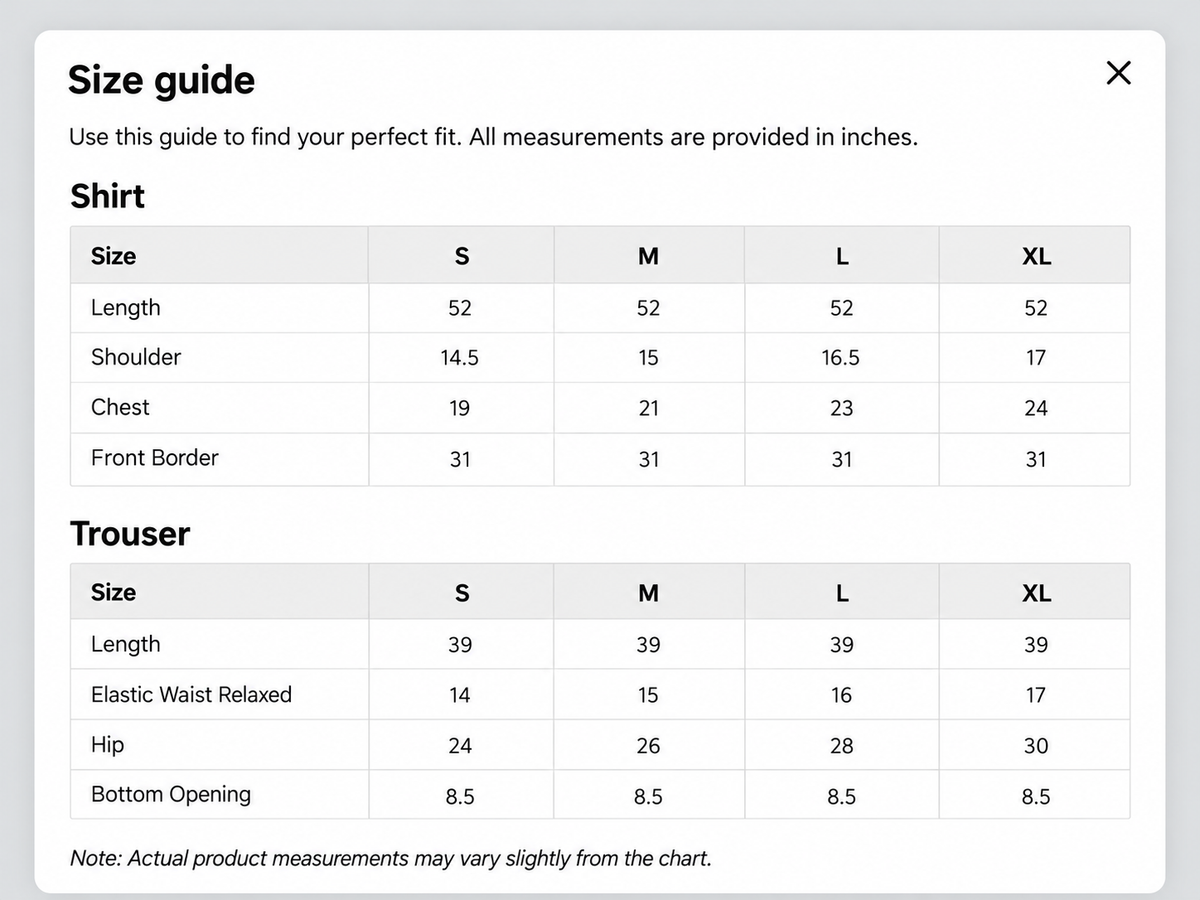Click the L column header in Trouser table
This screenshot has height=900, width=1200.
coord(842,593)
